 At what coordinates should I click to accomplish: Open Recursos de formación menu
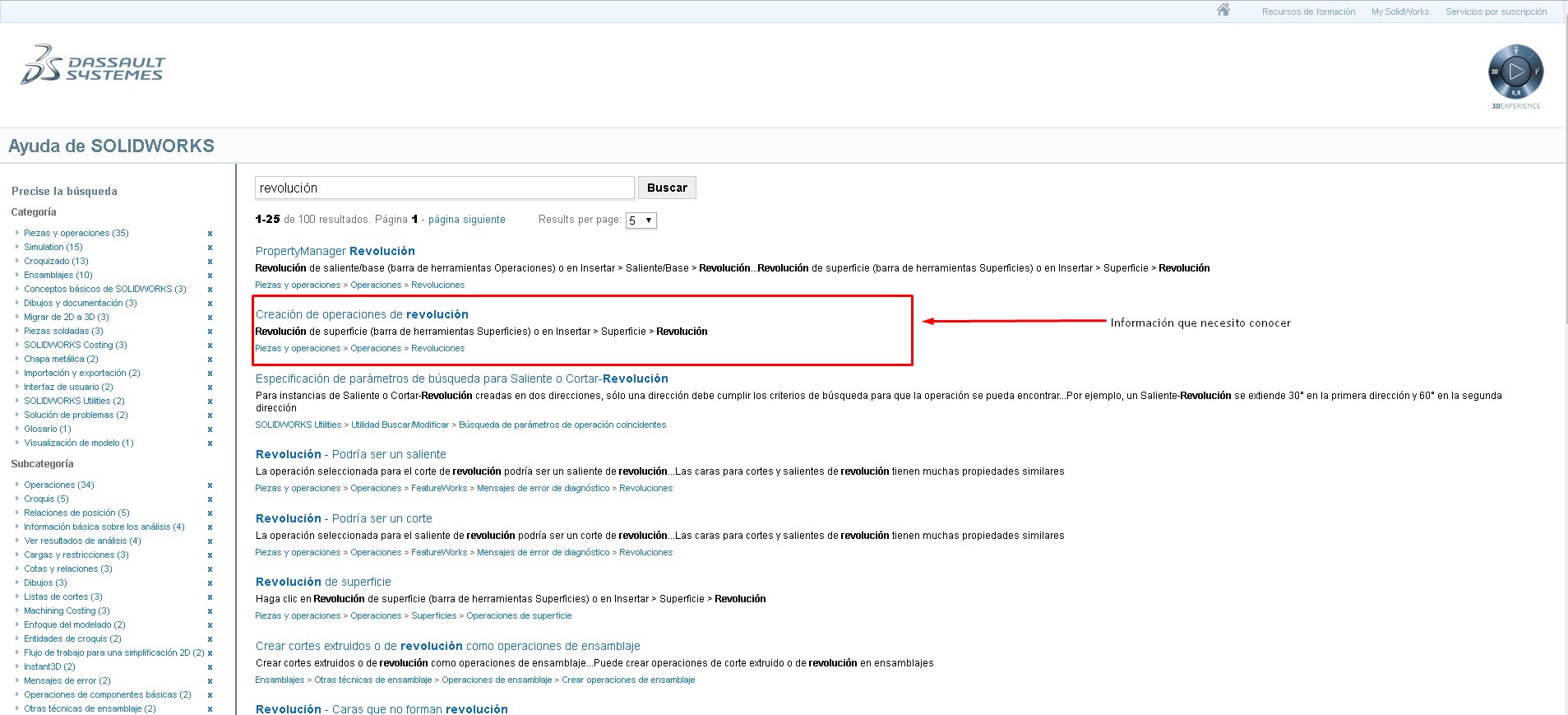coord(1308,12)
